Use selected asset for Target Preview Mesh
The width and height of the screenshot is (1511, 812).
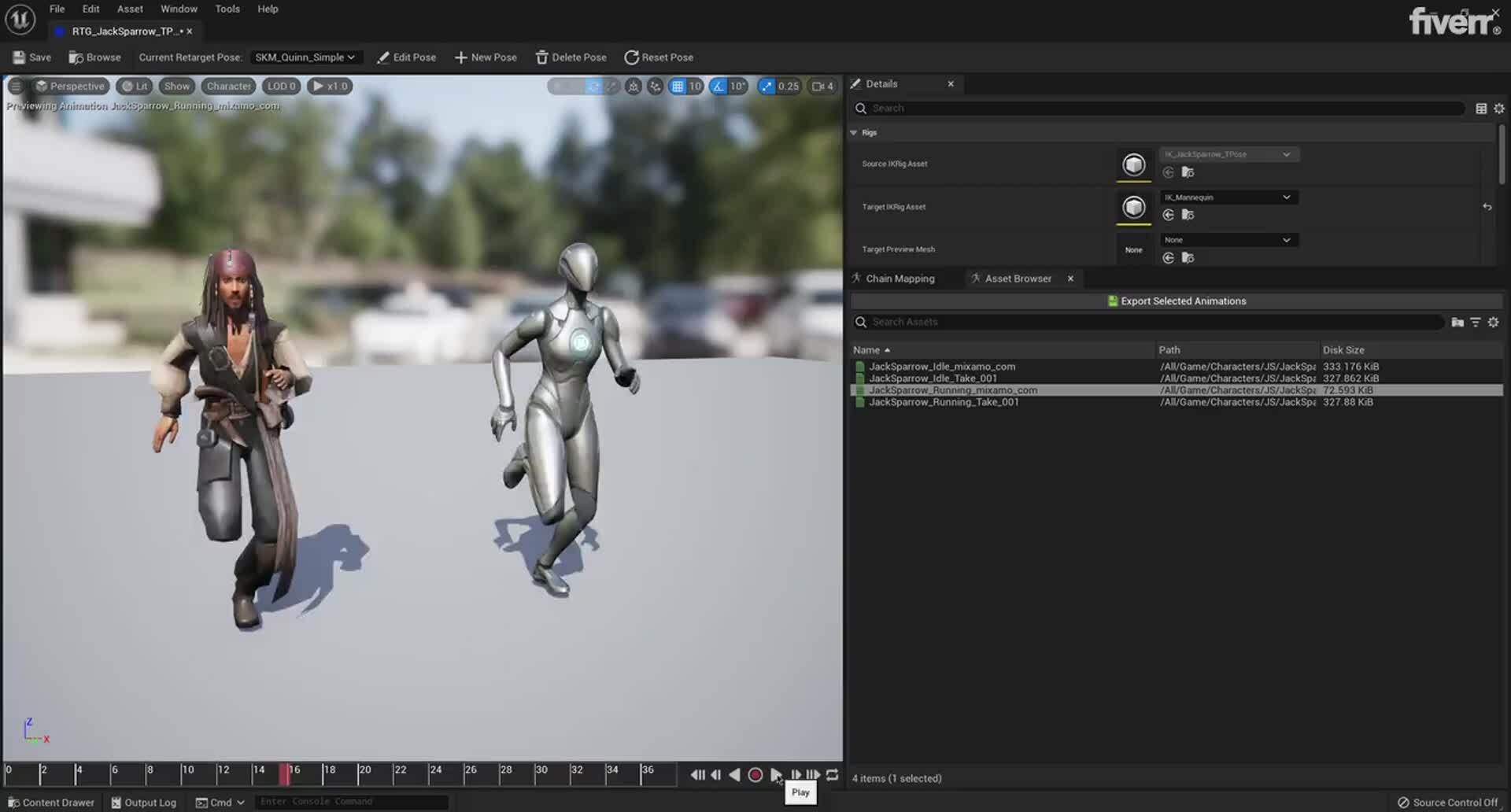pos(1169,258)
